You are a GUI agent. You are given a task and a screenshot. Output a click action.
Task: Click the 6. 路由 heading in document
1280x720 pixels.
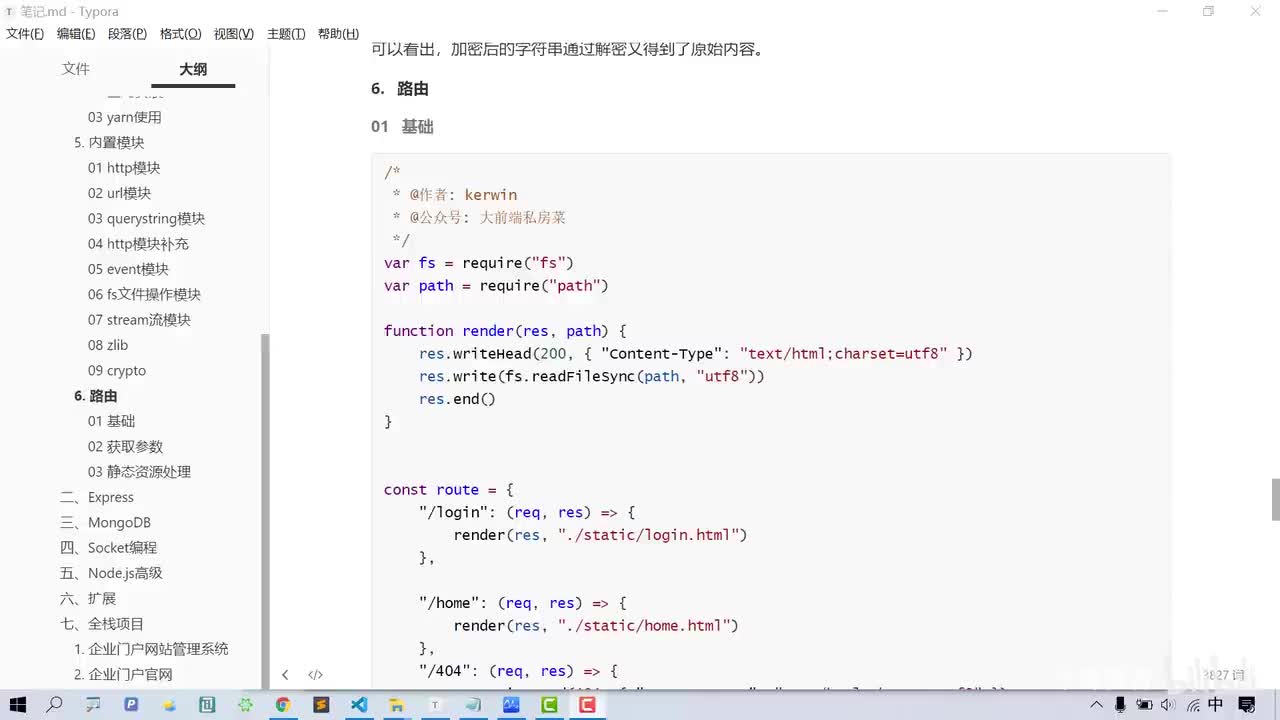pos(400,88)
